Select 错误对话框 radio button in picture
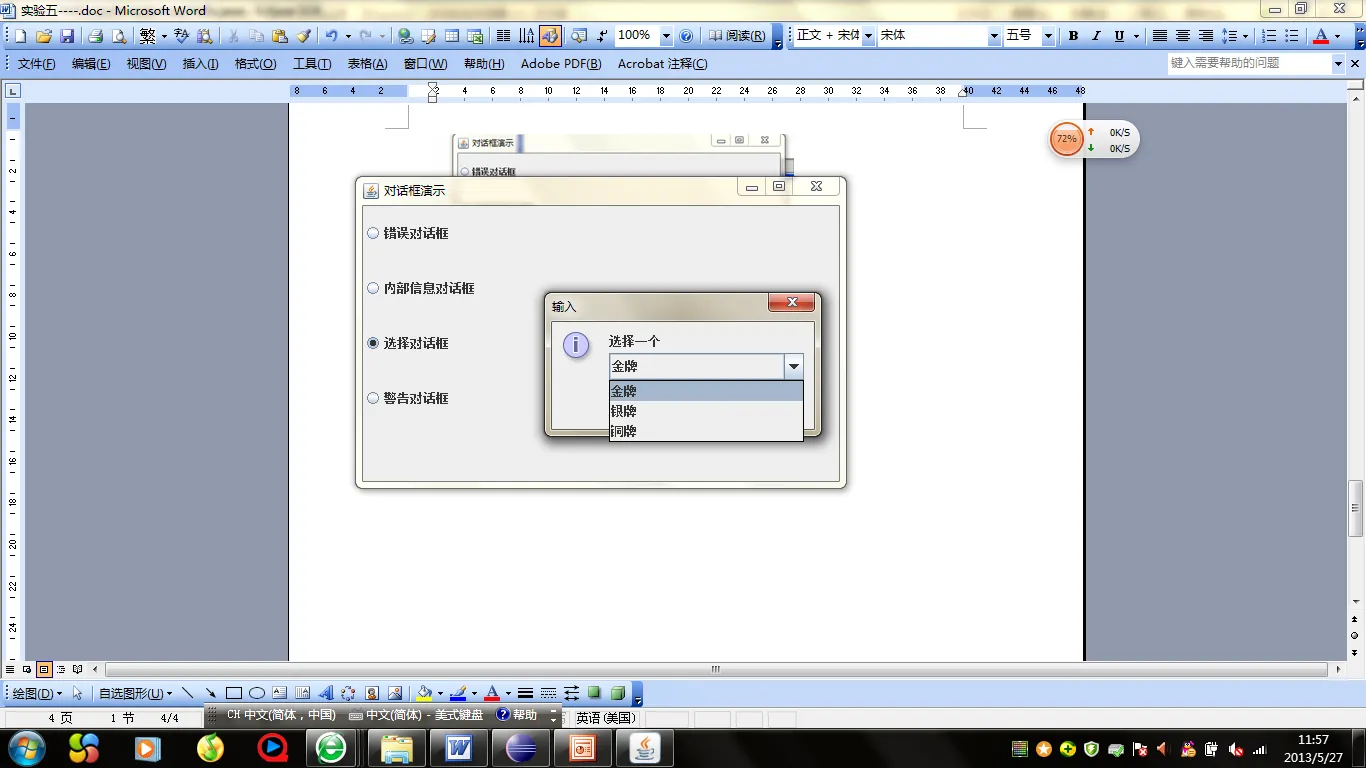This screenshot has width=1366, height=768. click(374, 233)
